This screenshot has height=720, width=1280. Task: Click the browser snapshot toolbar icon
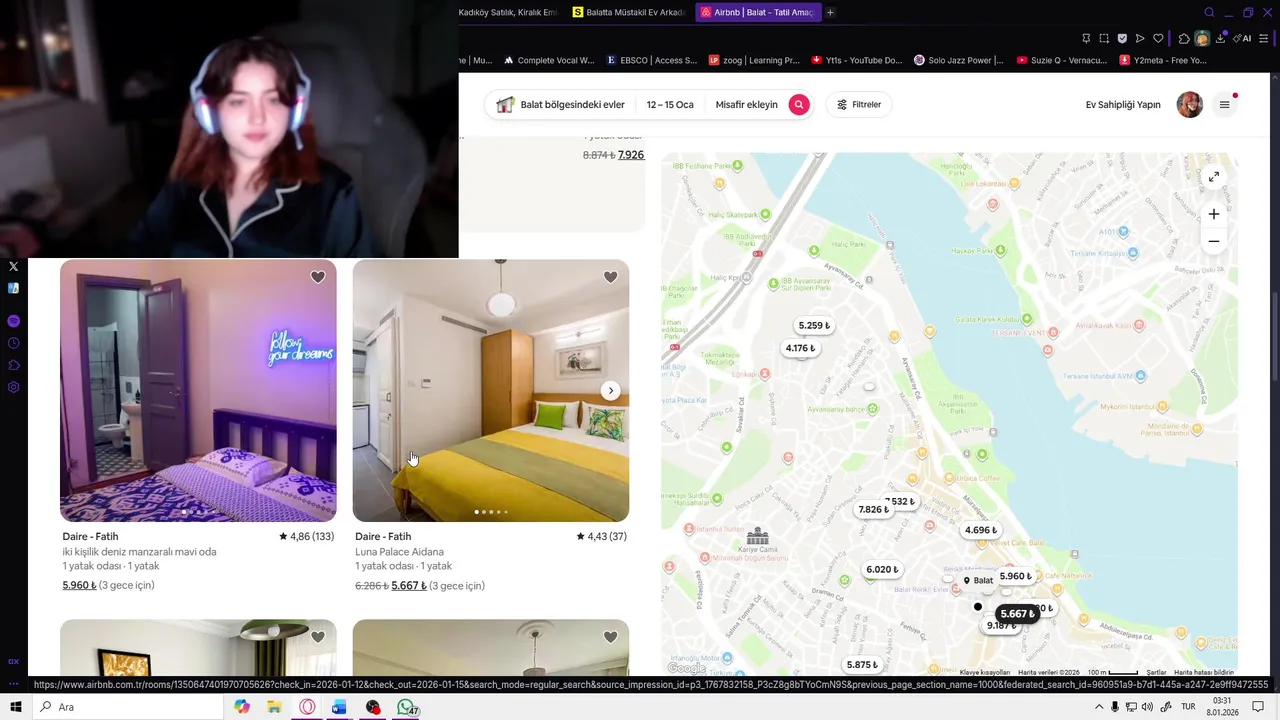tap(1104, 38)
